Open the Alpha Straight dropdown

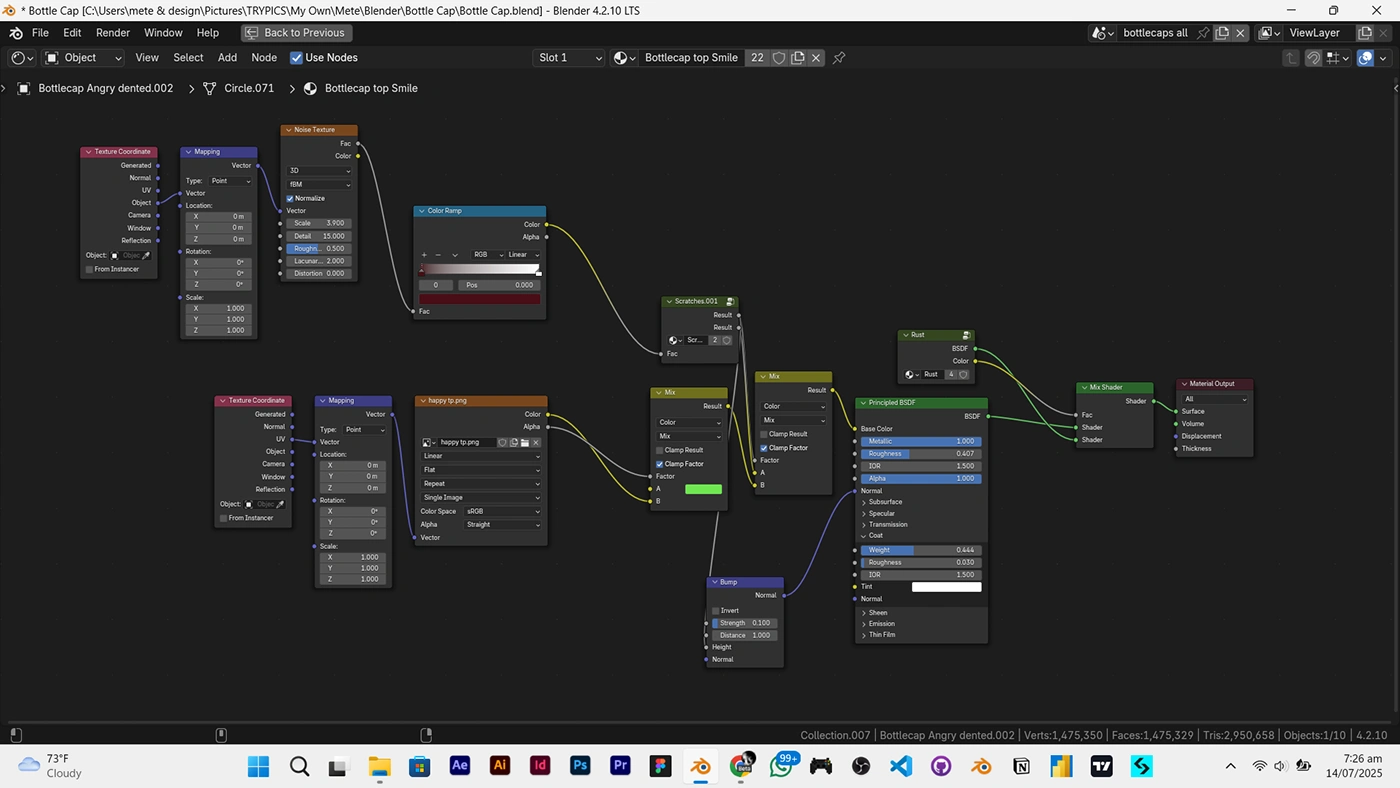[x=503, y=524]
